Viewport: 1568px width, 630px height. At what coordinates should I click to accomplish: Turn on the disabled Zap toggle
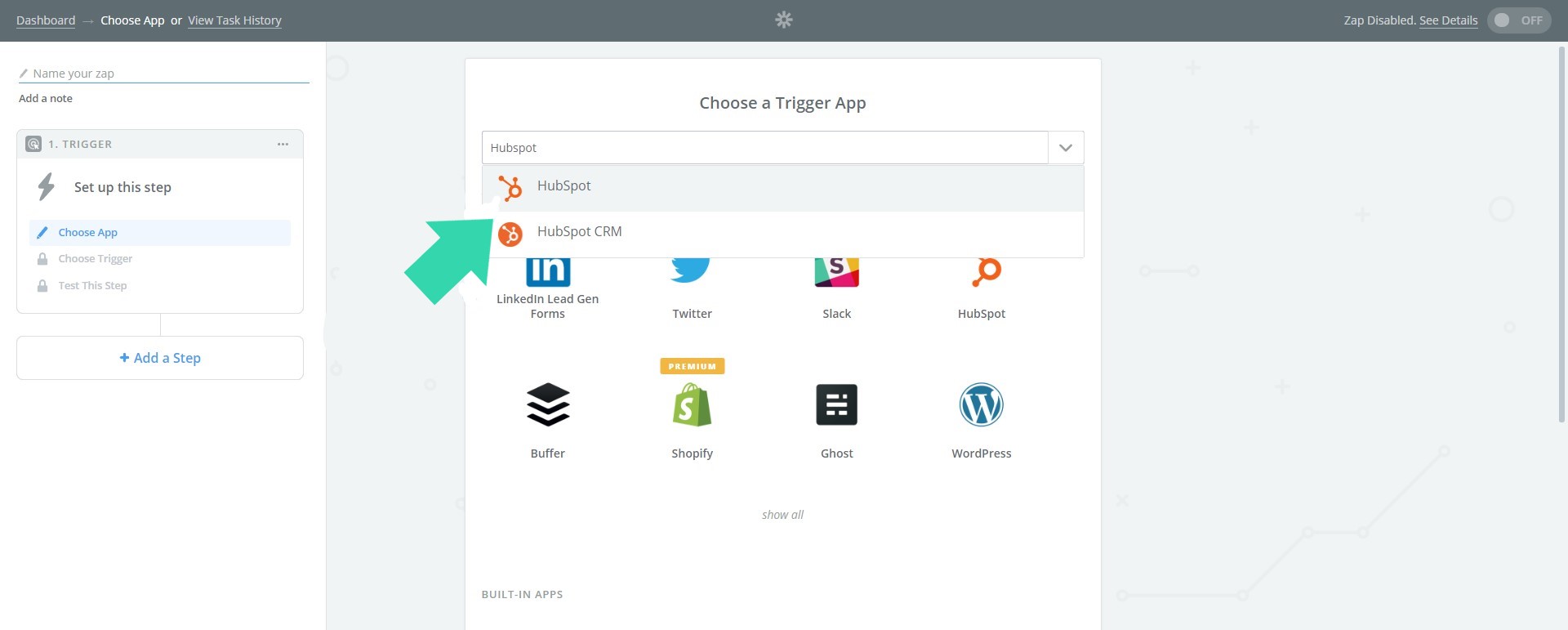coord(1518,20)
